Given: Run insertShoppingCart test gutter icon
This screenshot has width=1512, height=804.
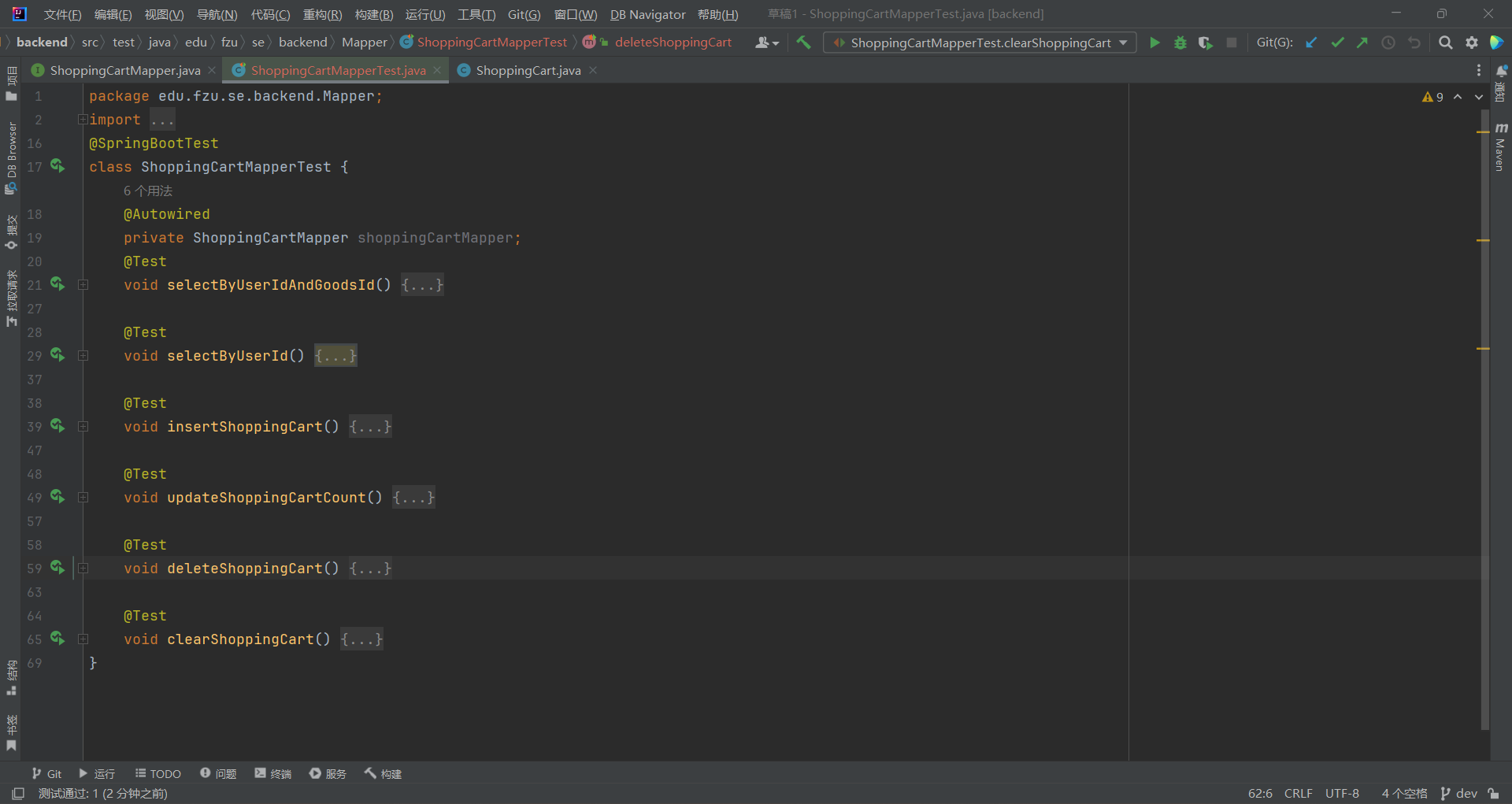Looking at the screenshot, I should (x=57, y=425).
